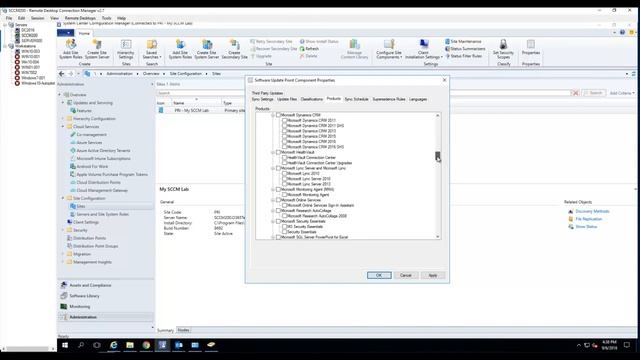
Task: Check Microsoft Dynamics CRM 2013 checkbox
Action: tap(284, 131)
